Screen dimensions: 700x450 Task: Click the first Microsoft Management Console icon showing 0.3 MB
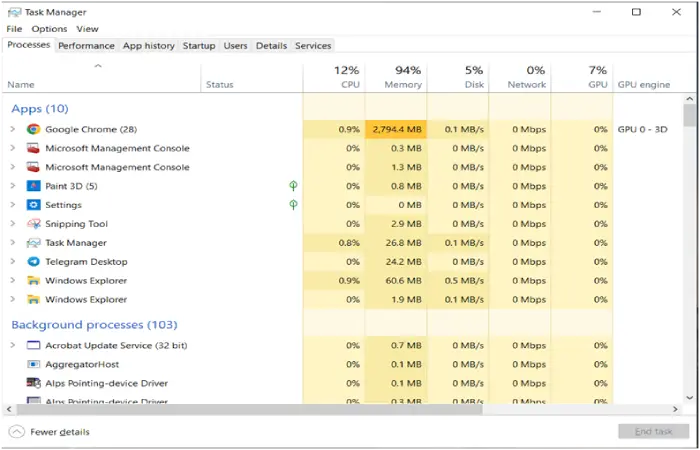click(x=33, y=148)
